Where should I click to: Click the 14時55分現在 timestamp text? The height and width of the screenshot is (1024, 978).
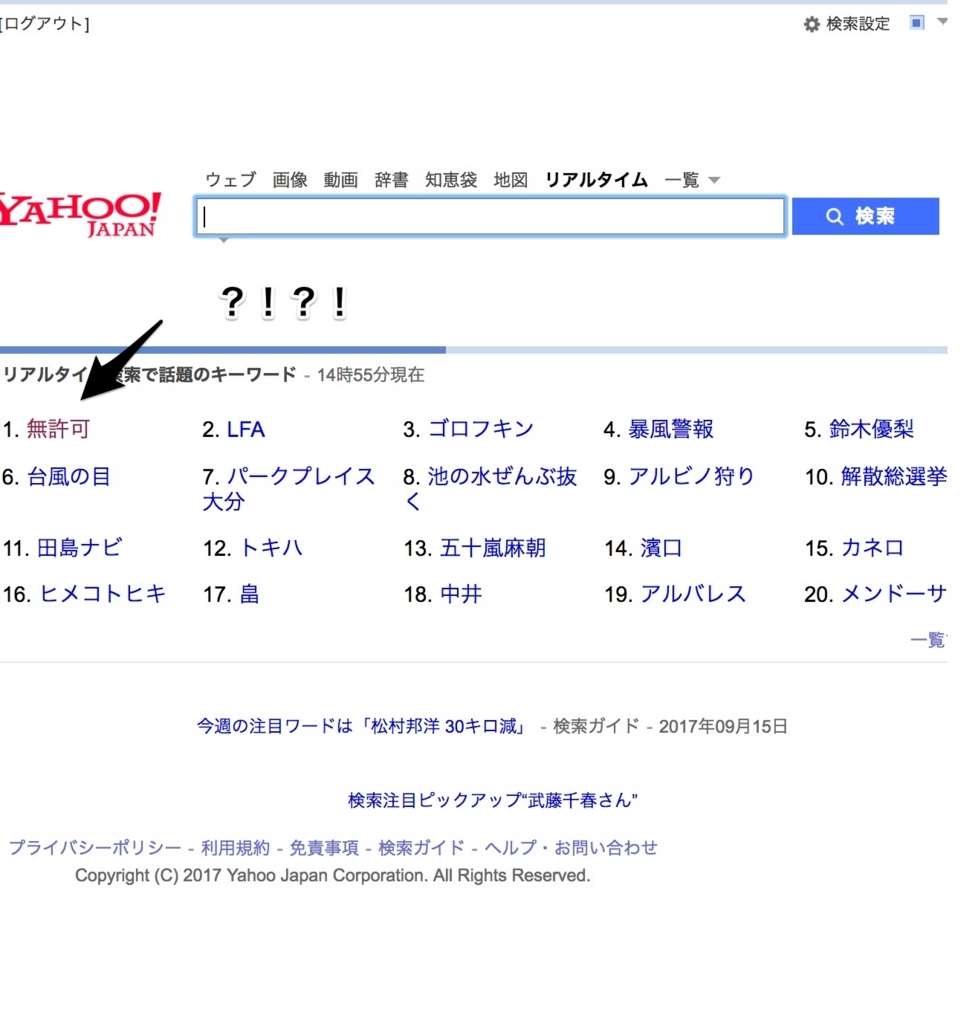(370, 375)
